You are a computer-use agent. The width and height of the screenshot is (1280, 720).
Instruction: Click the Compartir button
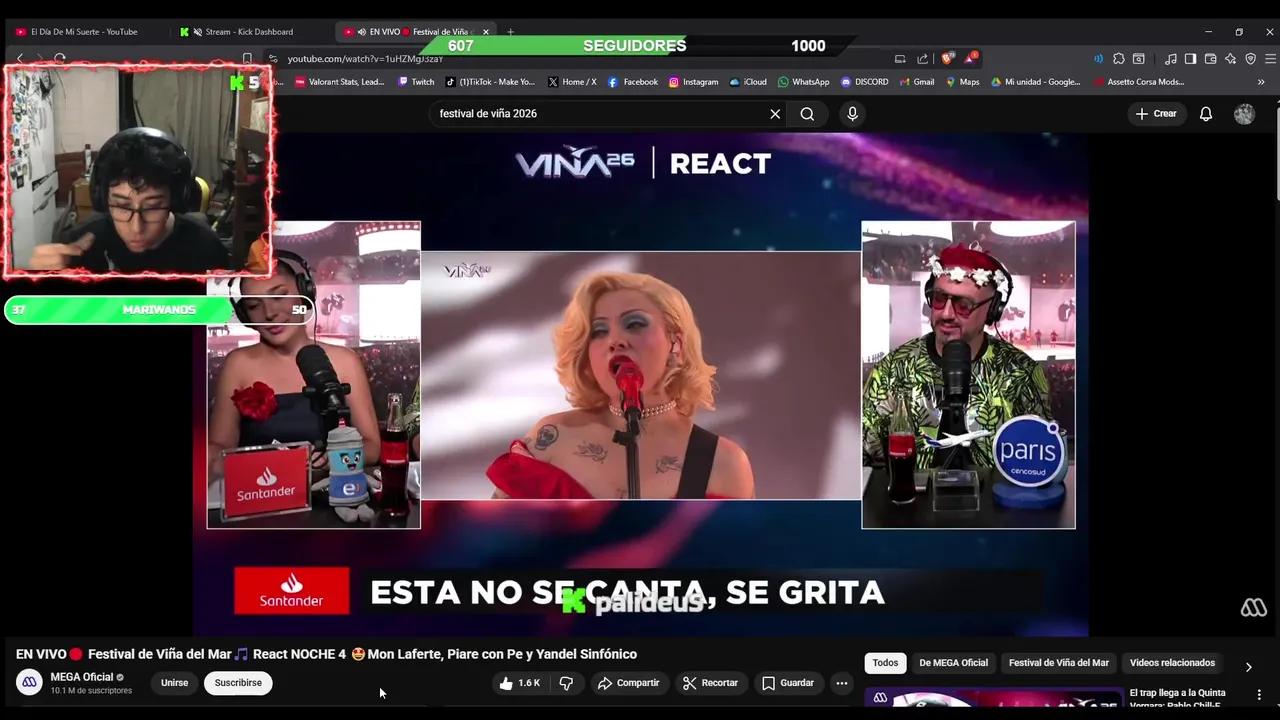[x=628, y=683]
